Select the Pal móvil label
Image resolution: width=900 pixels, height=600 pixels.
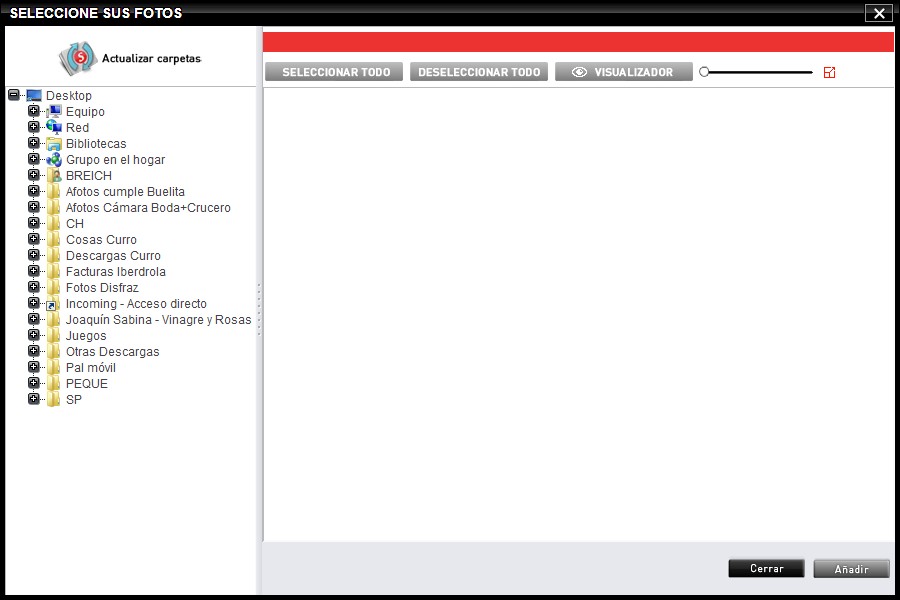click(x=91, y=367)
